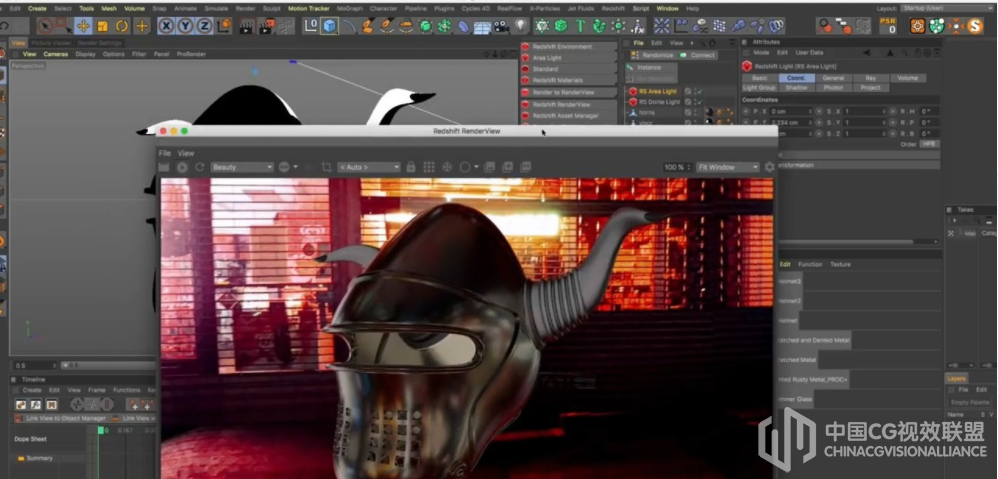Open the Beauty AOV dropdown in RenderView

[x=242, y=167]
